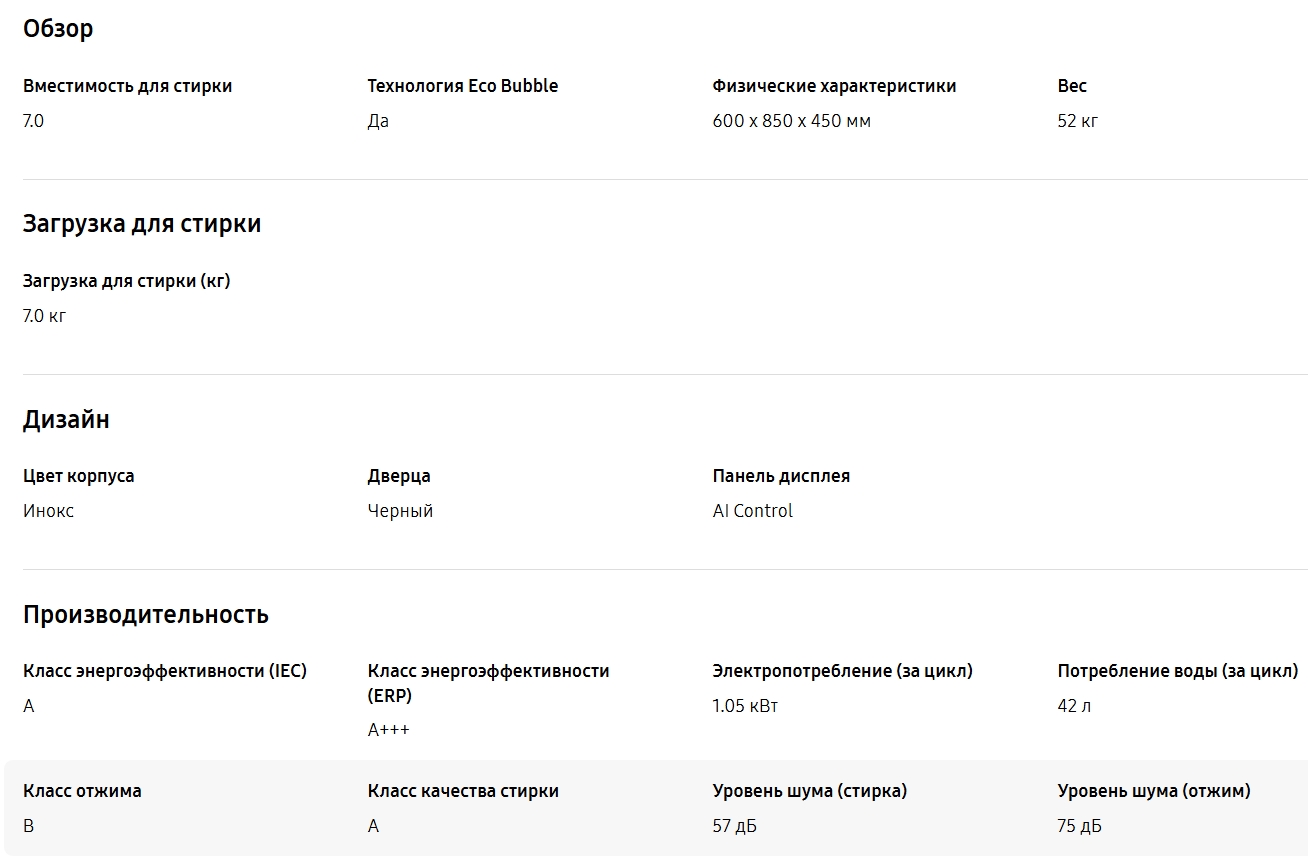Select the "Класс энергоэффективности (IEC)" label
Screen dimensions: 1308x863
[x=165, y=671]
